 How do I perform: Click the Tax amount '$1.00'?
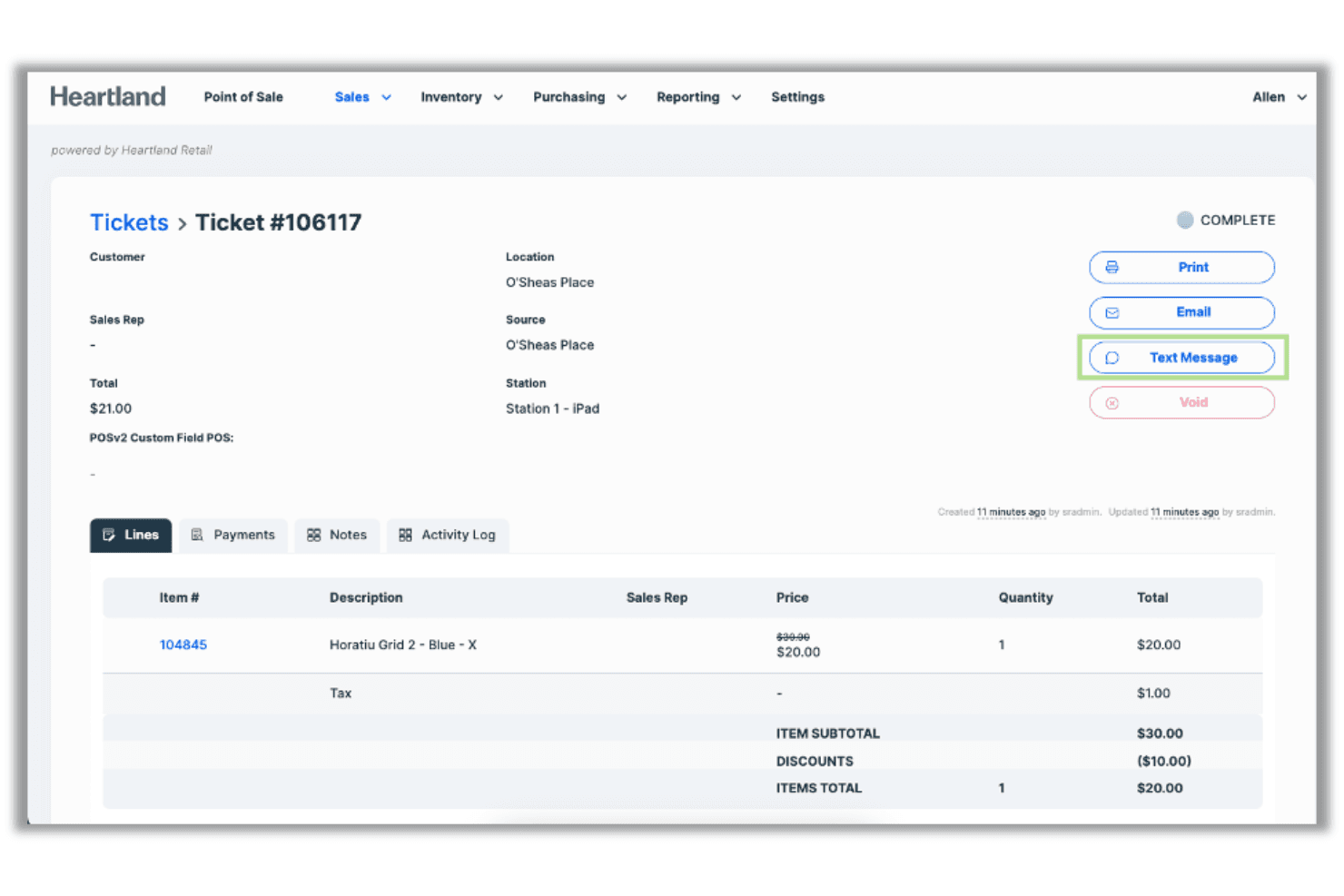point(1153,693)
